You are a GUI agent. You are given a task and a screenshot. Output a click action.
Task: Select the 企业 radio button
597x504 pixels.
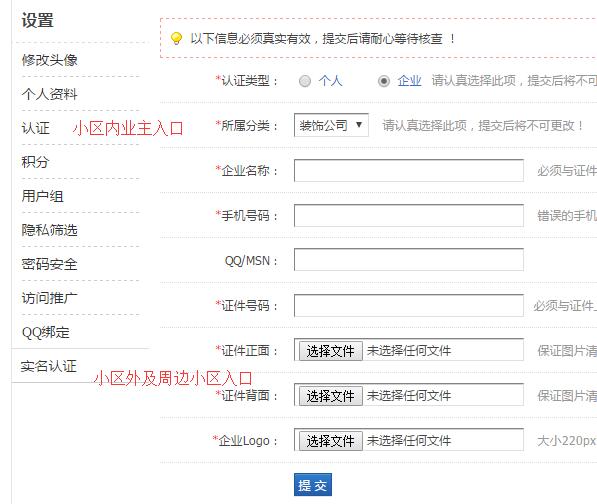[384, 81]
